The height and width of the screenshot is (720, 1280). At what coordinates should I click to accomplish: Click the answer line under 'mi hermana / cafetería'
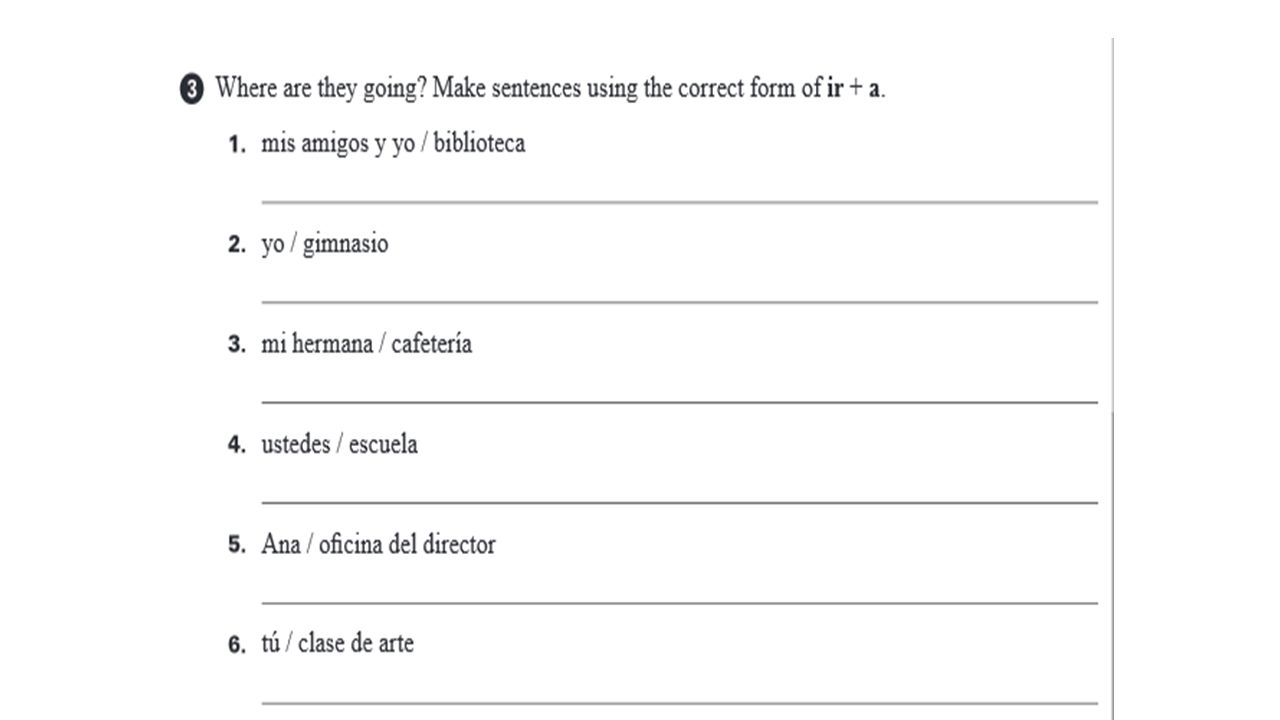click(679, 402)
